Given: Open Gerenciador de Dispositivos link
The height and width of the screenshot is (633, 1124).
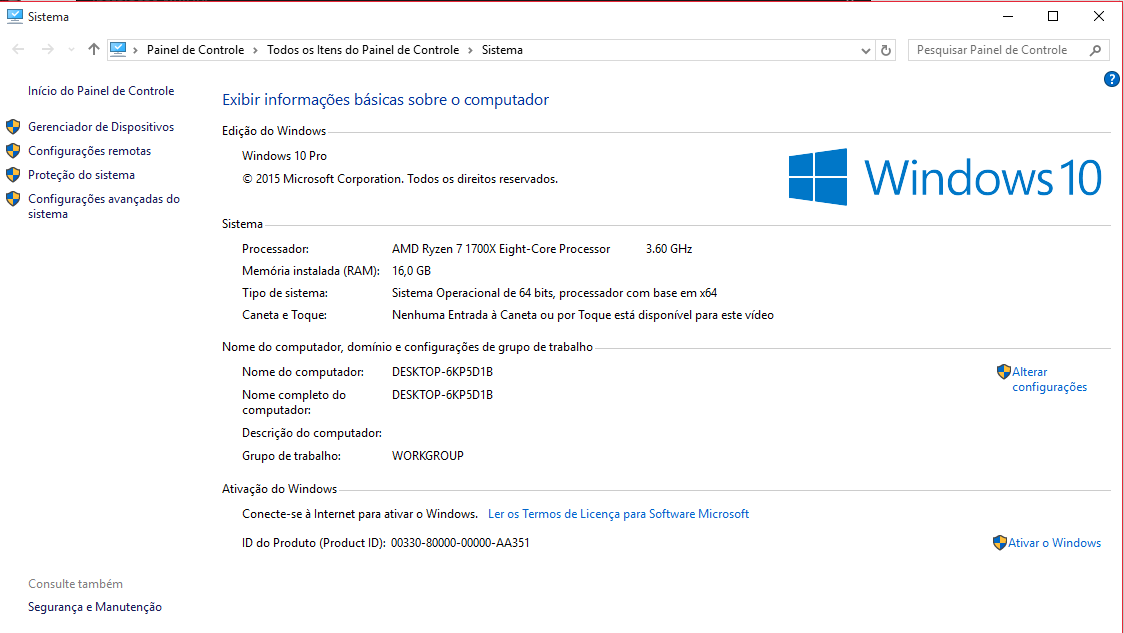Looking at the screenshot, I should tap(101, 127).
